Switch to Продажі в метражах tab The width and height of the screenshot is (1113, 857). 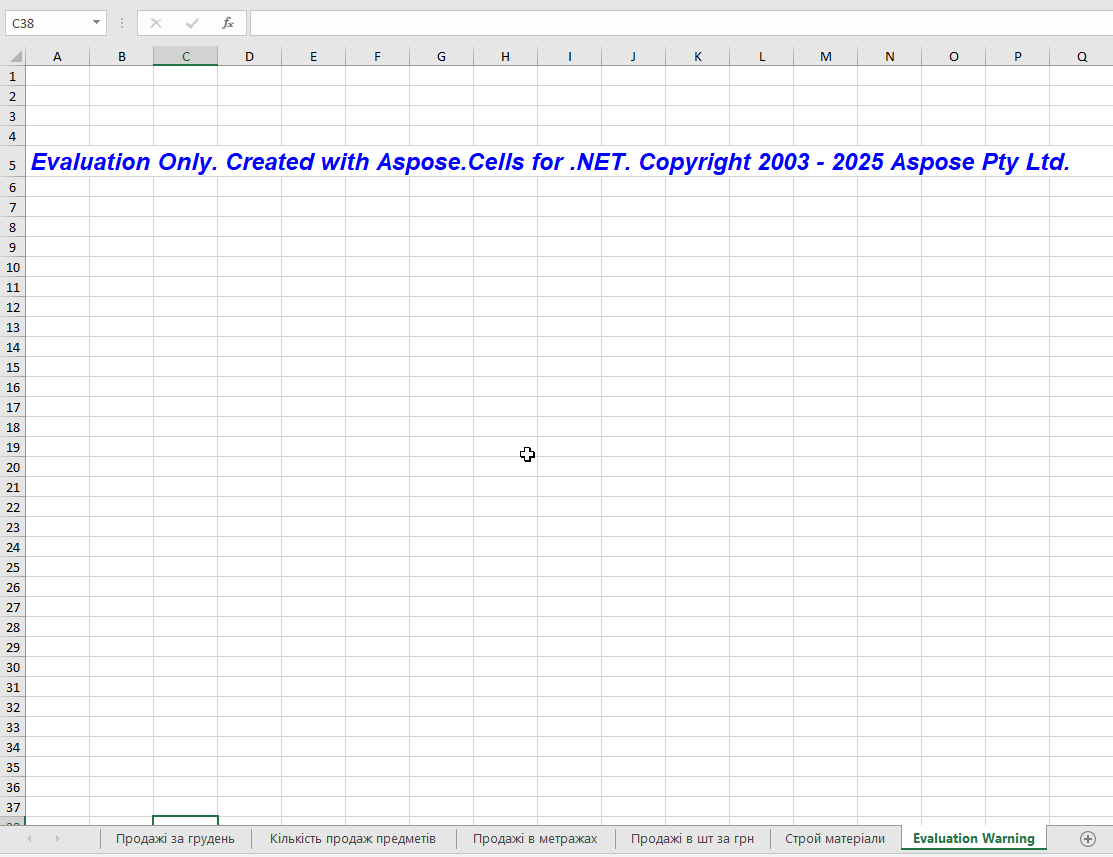535,839
